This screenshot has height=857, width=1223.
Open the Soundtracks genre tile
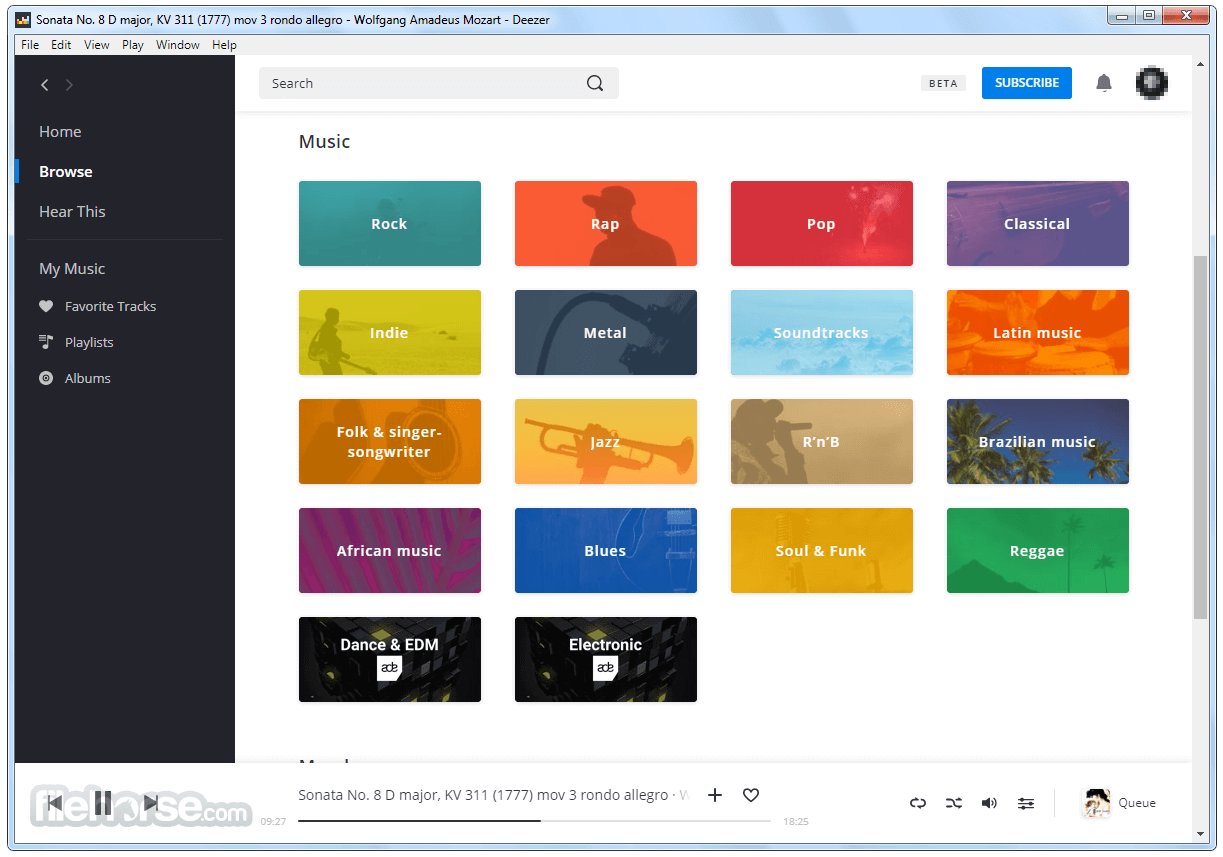click(822, 332)
